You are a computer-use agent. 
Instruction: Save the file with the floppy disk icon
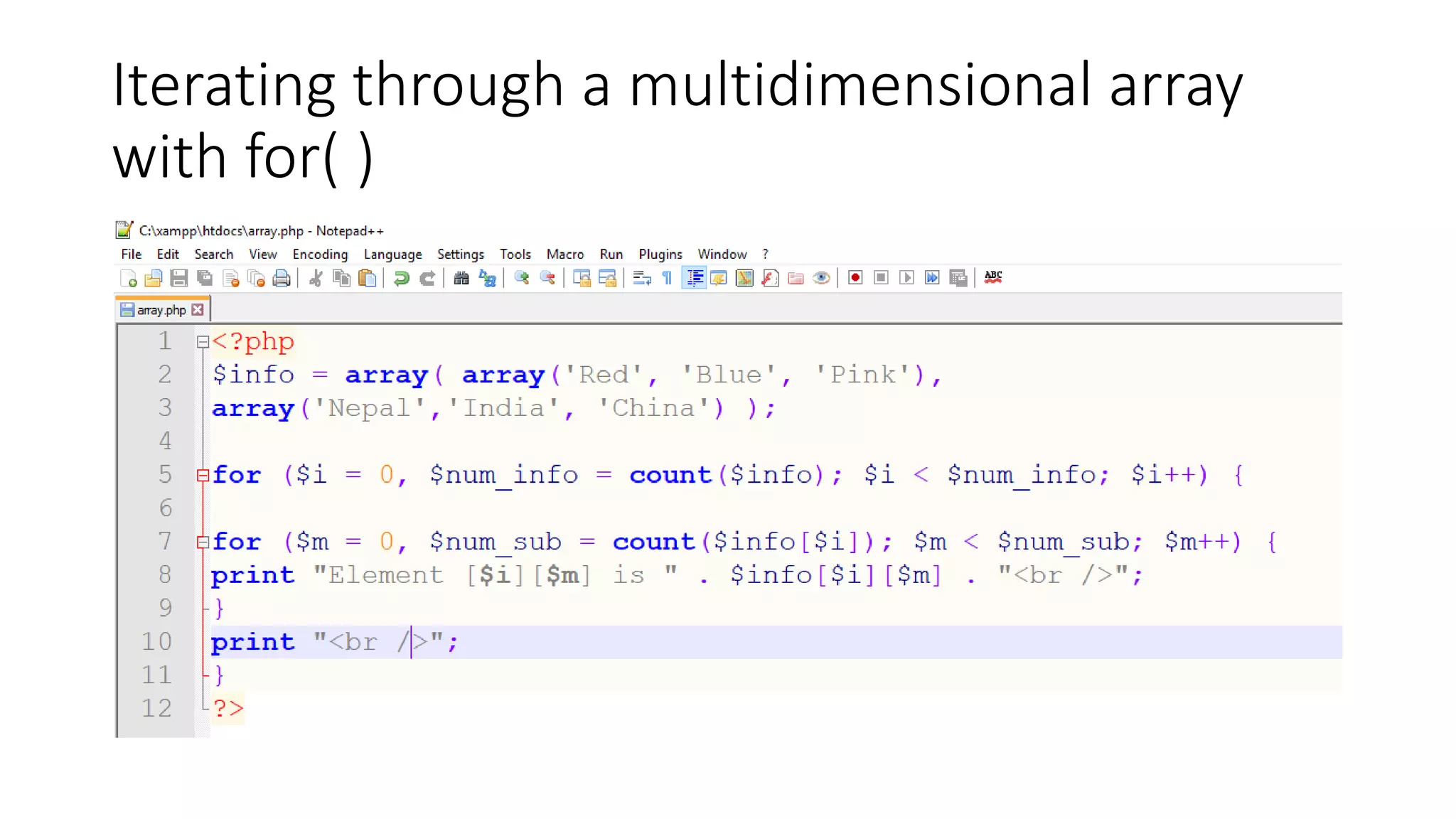pos(179,278)
